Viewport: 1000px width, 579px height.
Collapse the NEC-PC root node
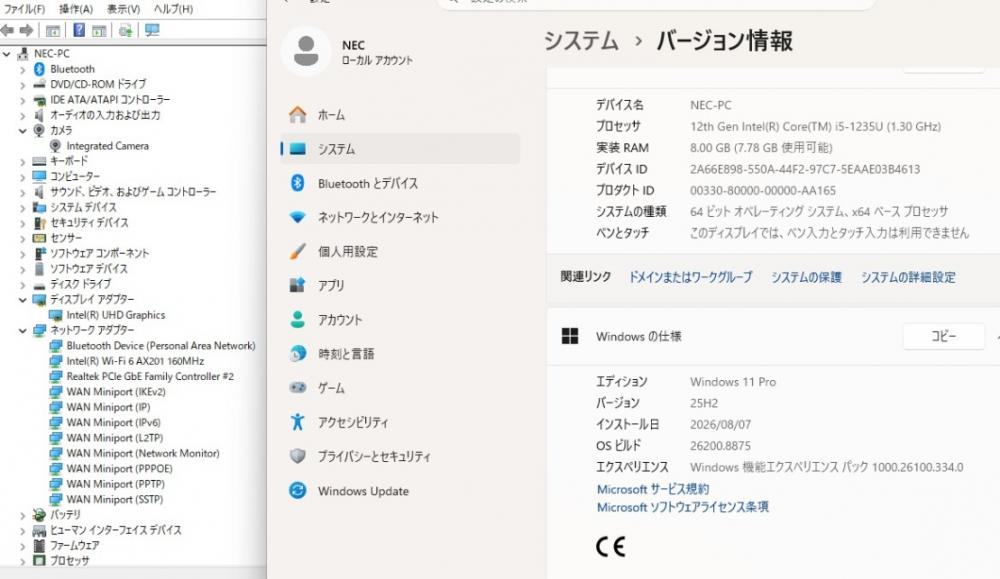6,54
